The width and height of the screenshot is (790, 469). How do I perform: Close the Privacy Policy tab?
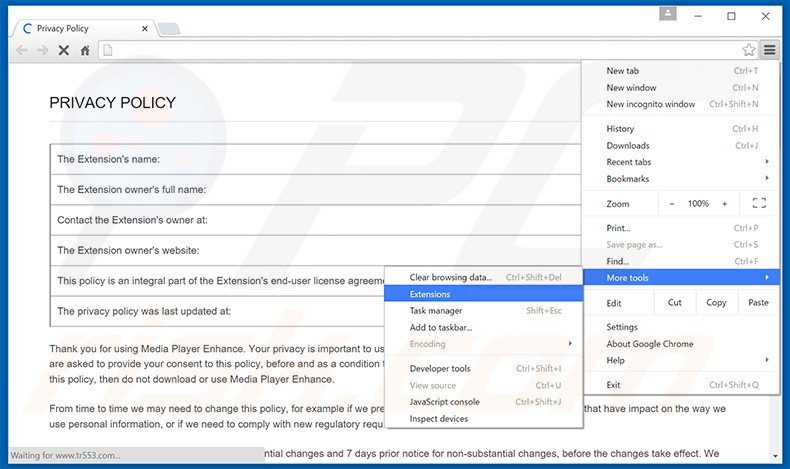(x=145, y=29)
